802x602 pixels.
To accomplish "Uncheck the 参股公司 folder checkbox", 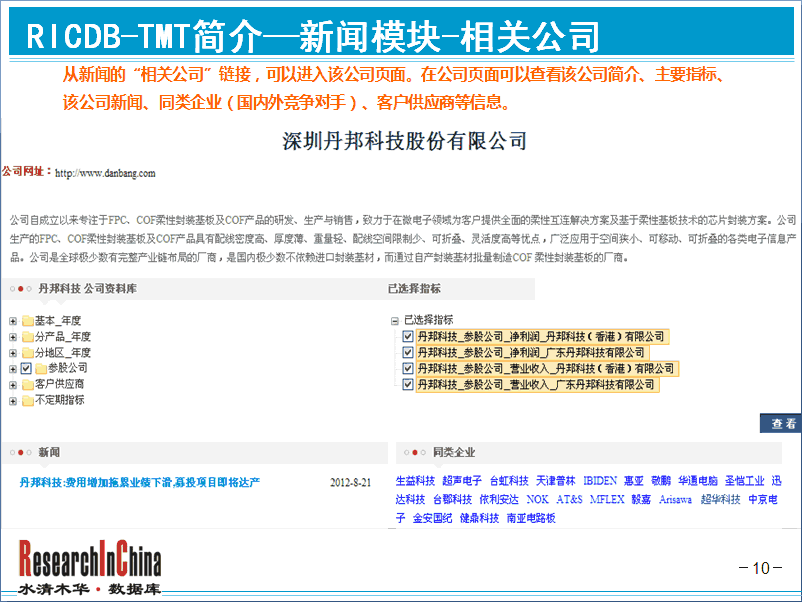I will 26,368.
